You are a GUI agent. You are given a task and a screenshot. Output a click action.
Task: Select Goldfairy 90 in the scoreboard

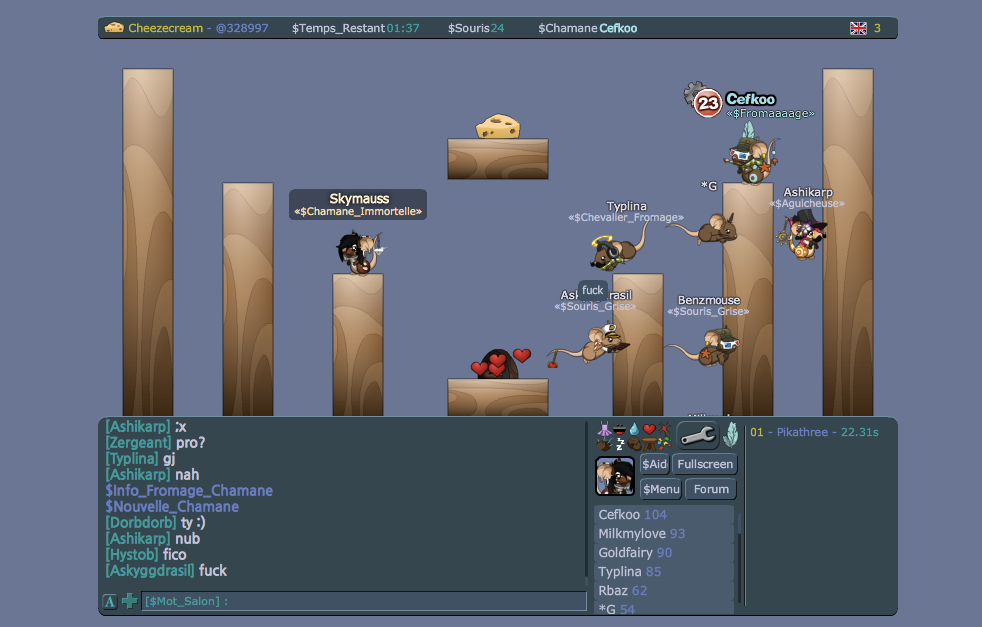click(664, 552)
